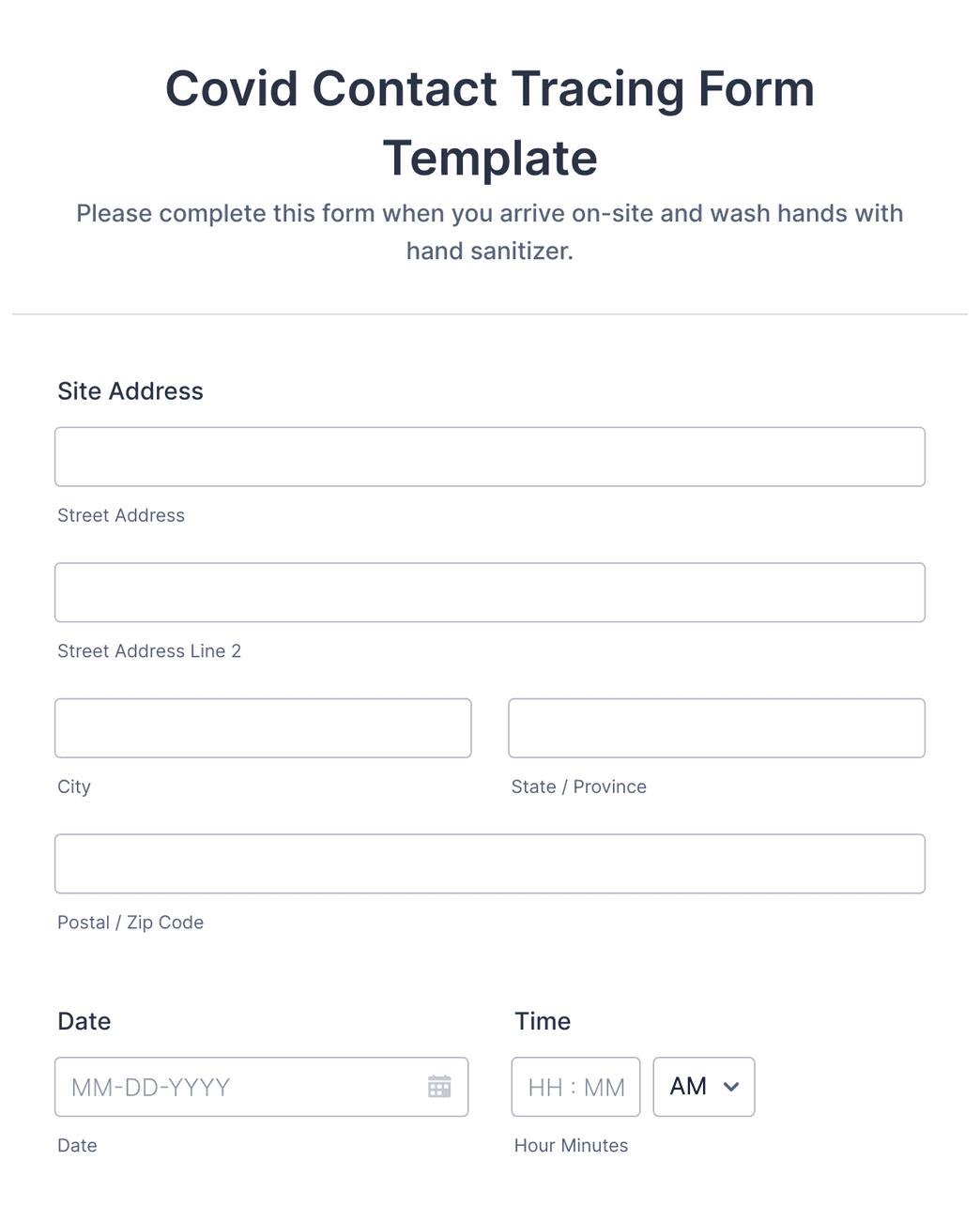
Task: Click the Postal / Zip Code field
Action: click(489, 863)
